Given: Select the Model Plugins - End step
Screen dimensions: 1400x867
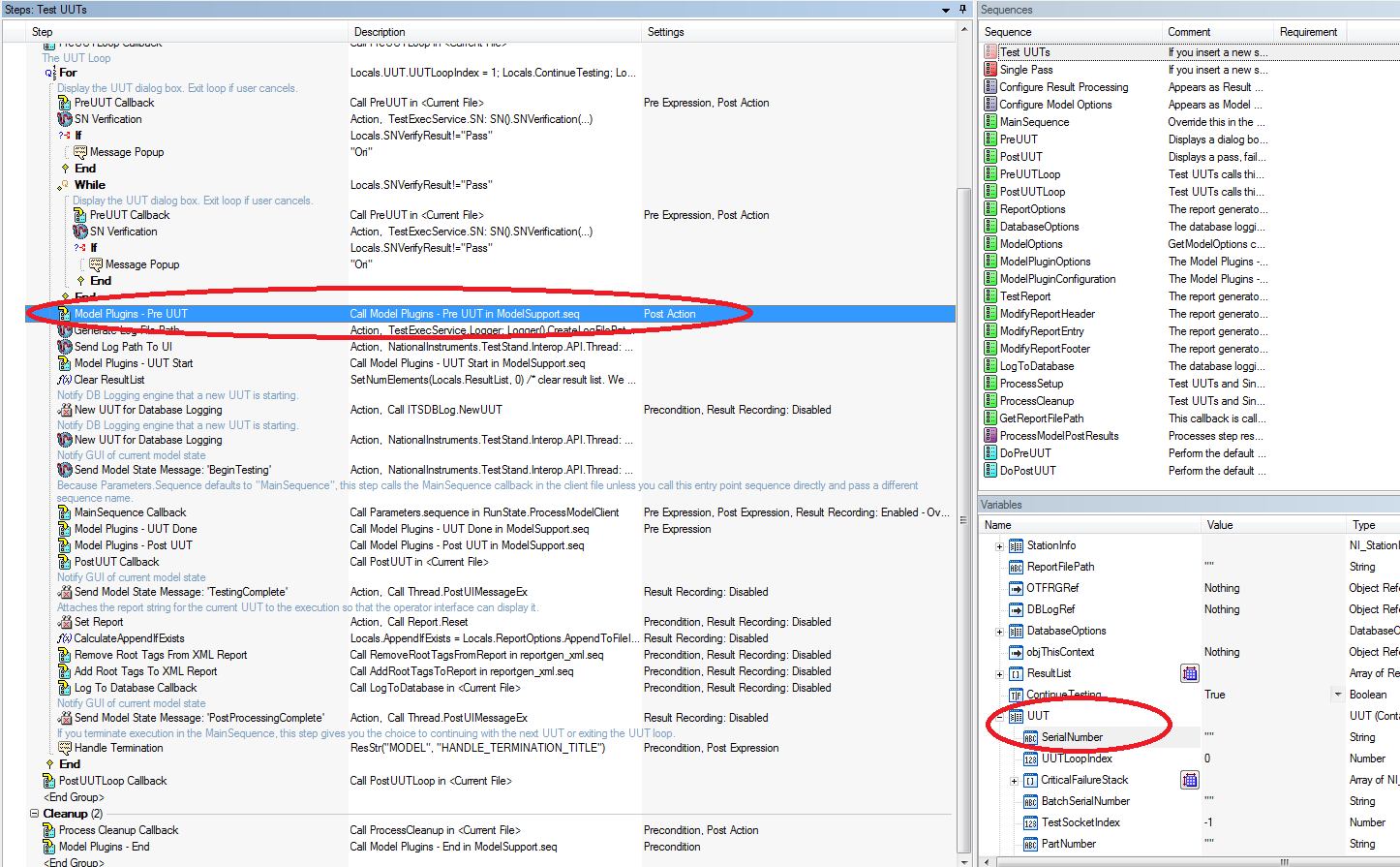Looking at the screenshot, I should click(105, 847).
